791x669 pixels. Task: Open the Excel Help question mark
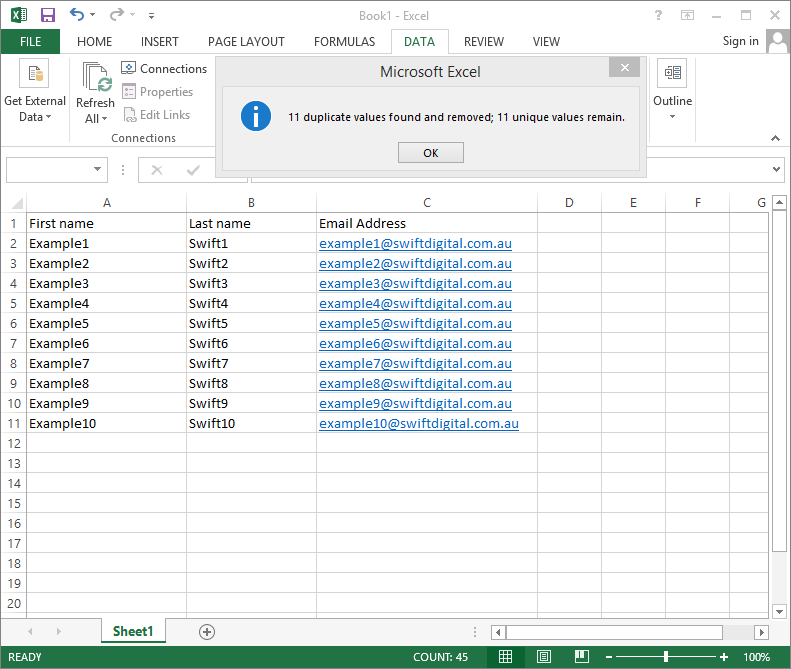[658, 15]
